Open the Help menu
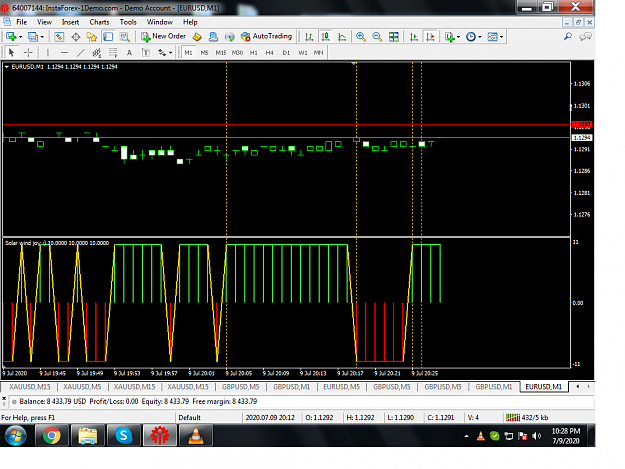Viewport: 625px width, 469px height. (x=190, y=22)
